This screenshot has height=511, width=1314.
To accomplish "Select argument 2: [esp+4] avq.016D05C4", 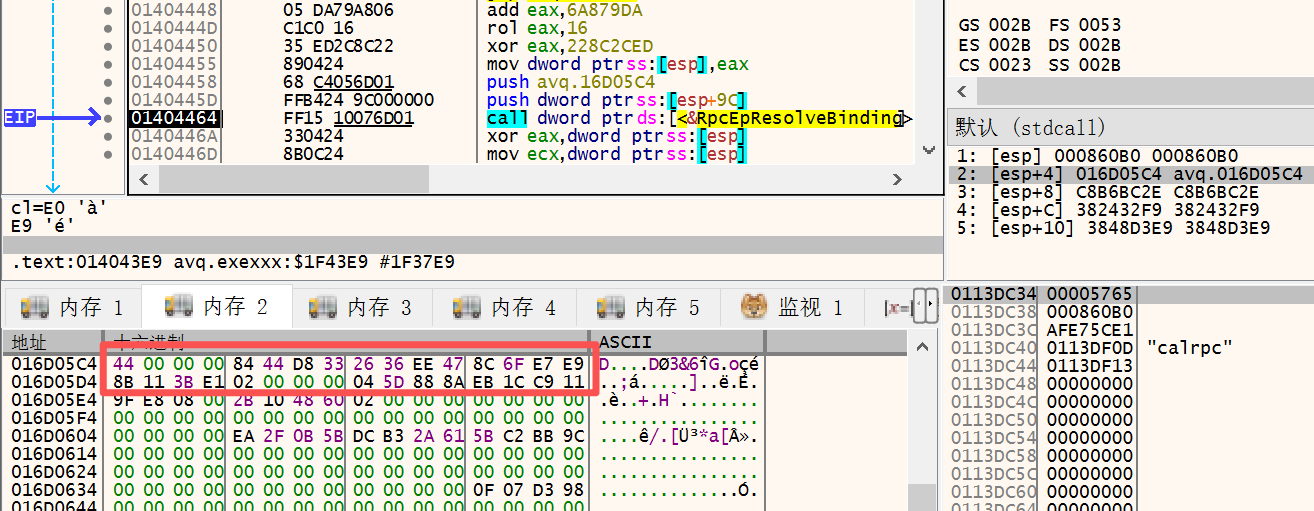I will point(1130,174).
